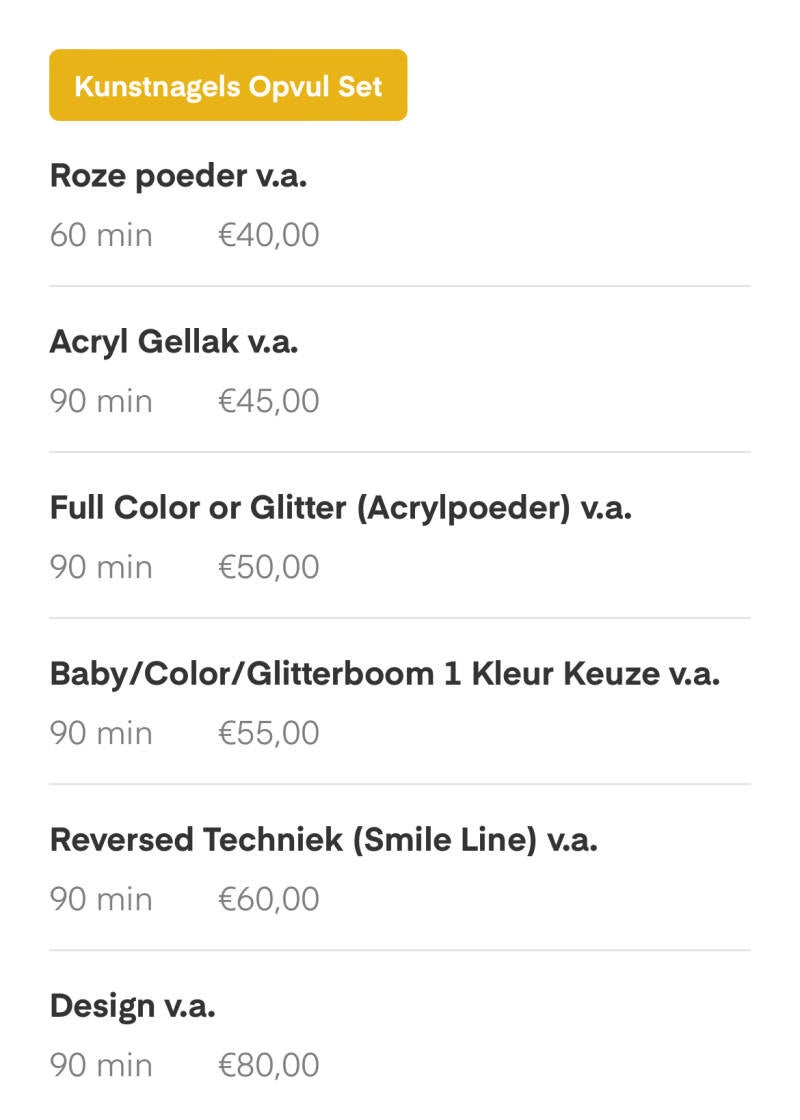Screen dimensions: 800x1120
Task: Pick Baby/Color/Glitterboom 1 Kleur Keuze service
Action: coord(385,674)
